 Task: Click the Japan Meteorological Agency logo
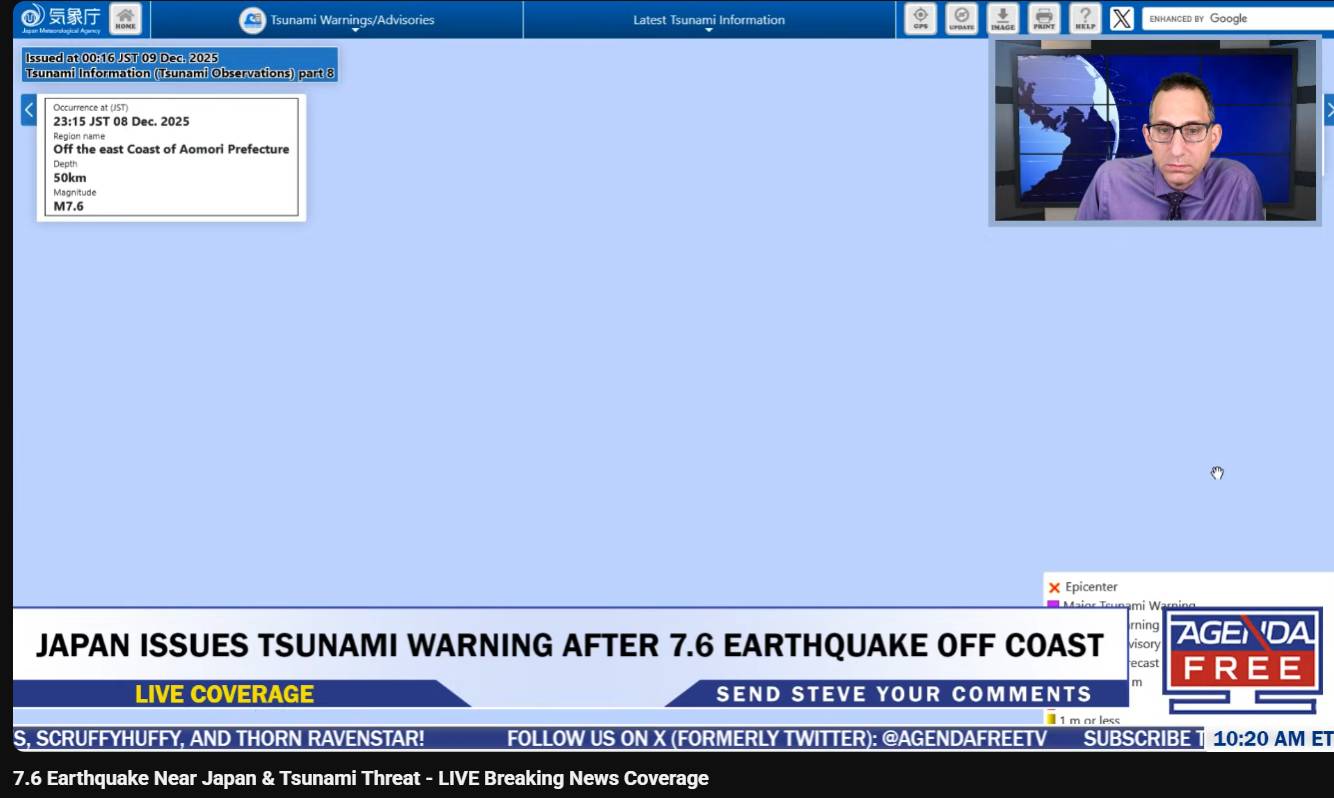coord(61,18)
